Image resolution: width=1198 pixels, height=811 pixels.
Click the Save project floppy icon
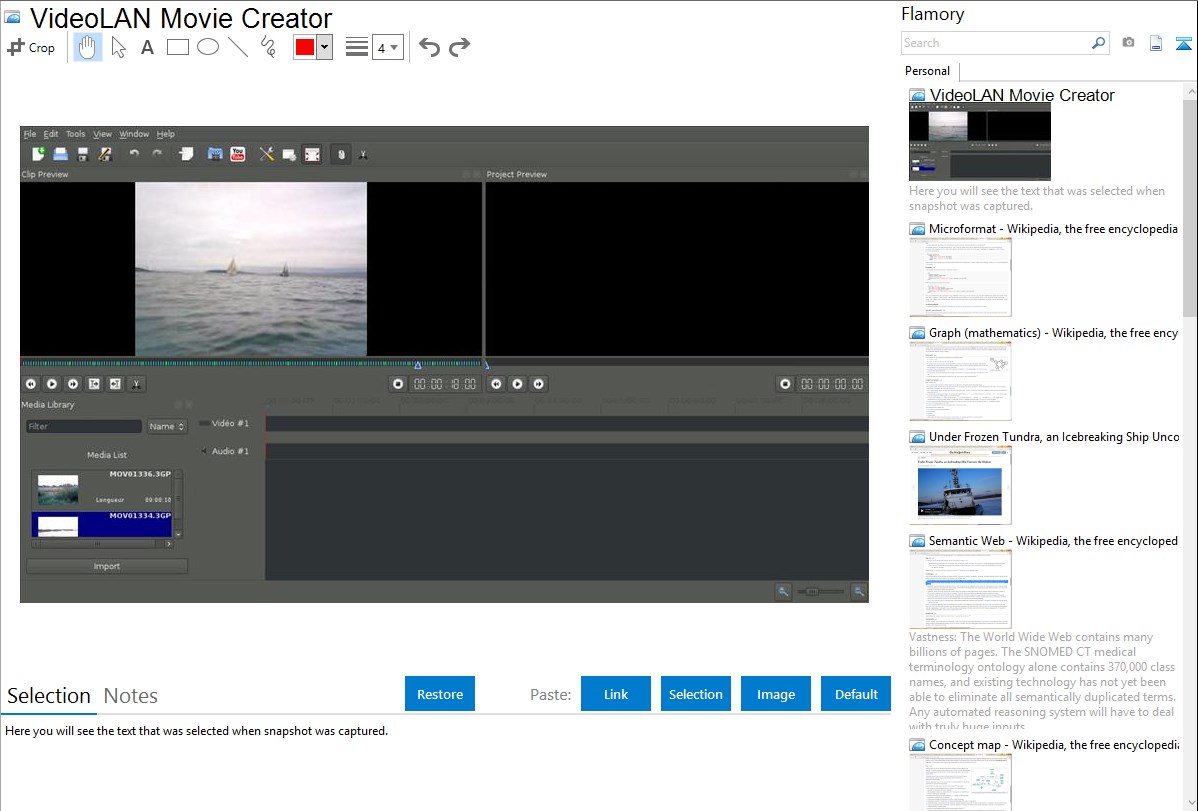click(x=83, y=154)
